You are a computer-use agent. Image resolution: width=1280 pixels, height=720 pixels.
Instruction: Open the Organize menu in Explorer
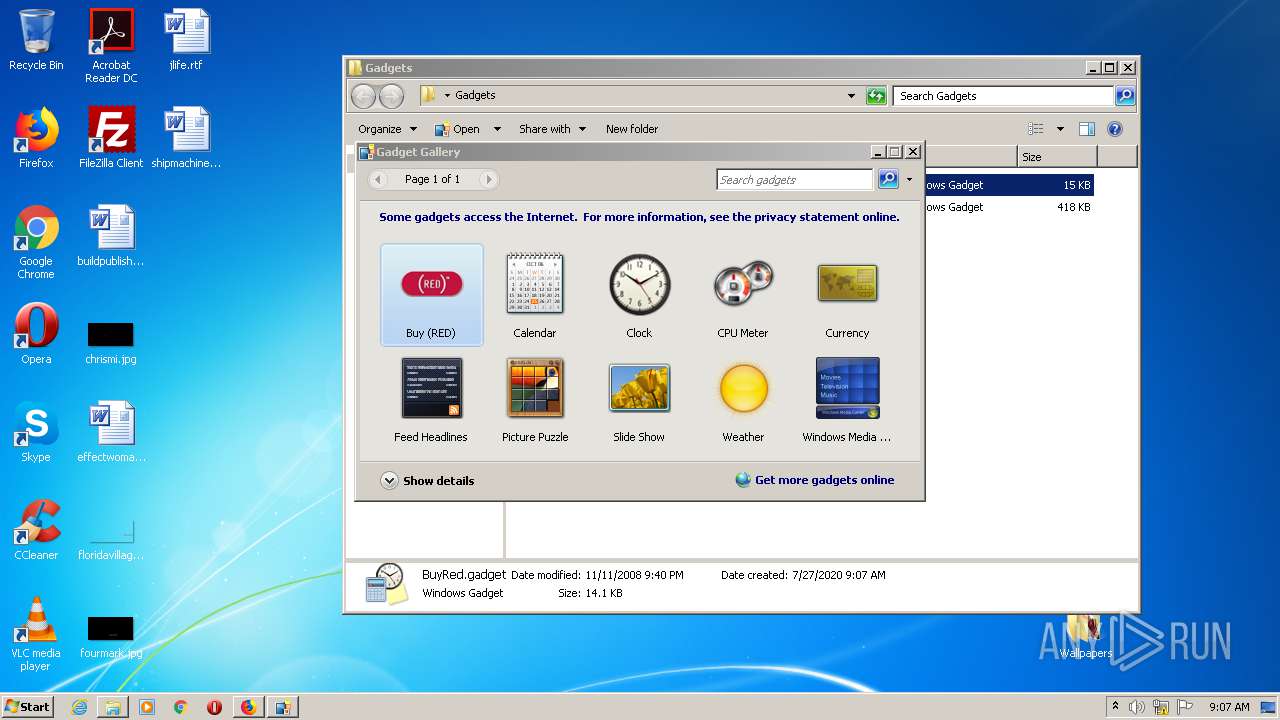tap(386, 129)
